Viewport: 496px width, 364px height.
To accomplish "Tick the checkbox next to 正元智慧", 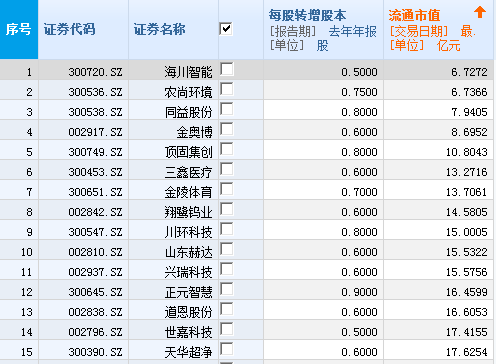I will (x=227, y=289).
